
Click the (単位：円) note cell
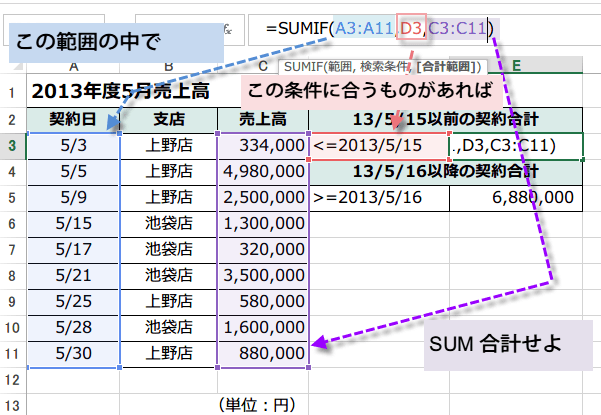pyautogui.click(x=257, y=405)
